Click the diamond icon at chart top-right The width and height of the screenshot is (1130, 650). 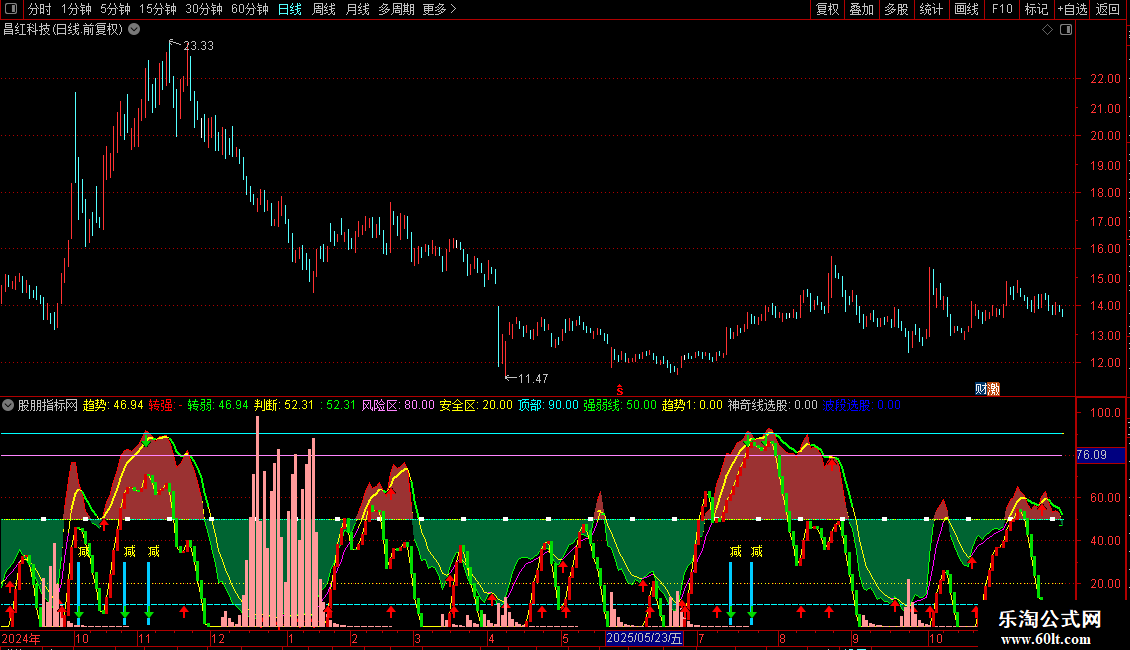click(x=1047, y=30)
